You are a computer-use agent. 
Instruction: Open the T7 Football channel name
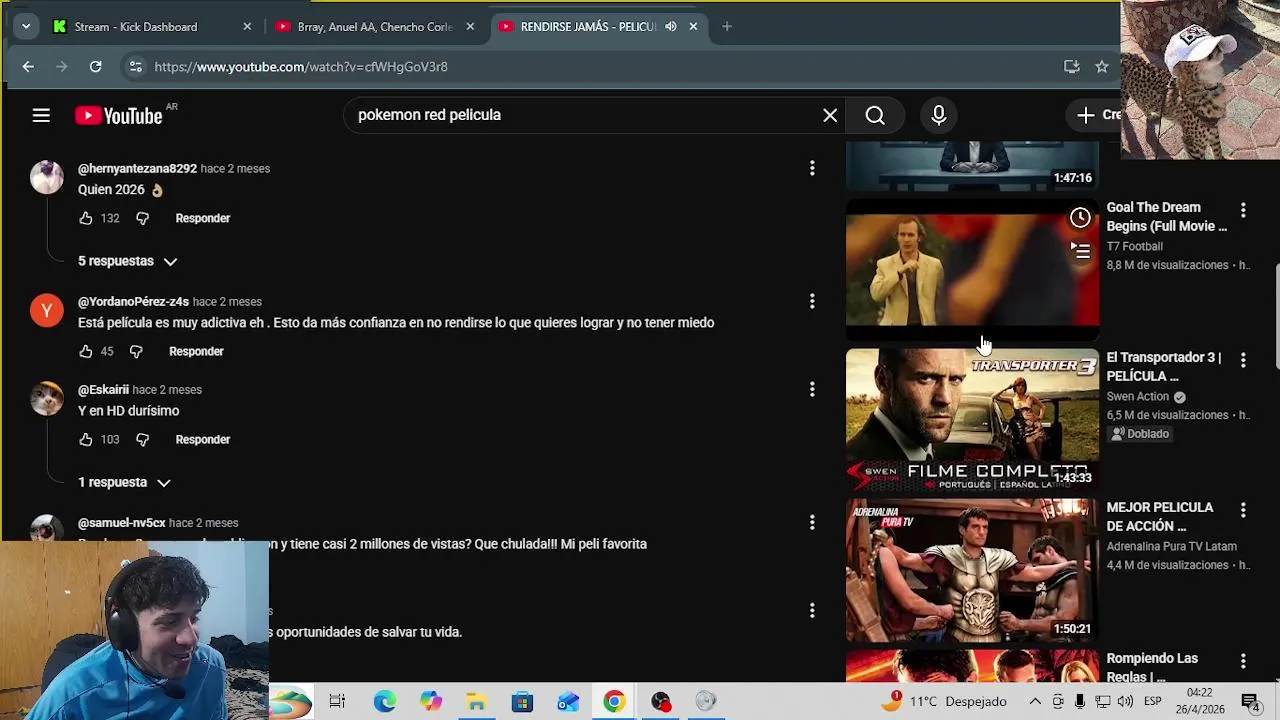coord(1134,246)
